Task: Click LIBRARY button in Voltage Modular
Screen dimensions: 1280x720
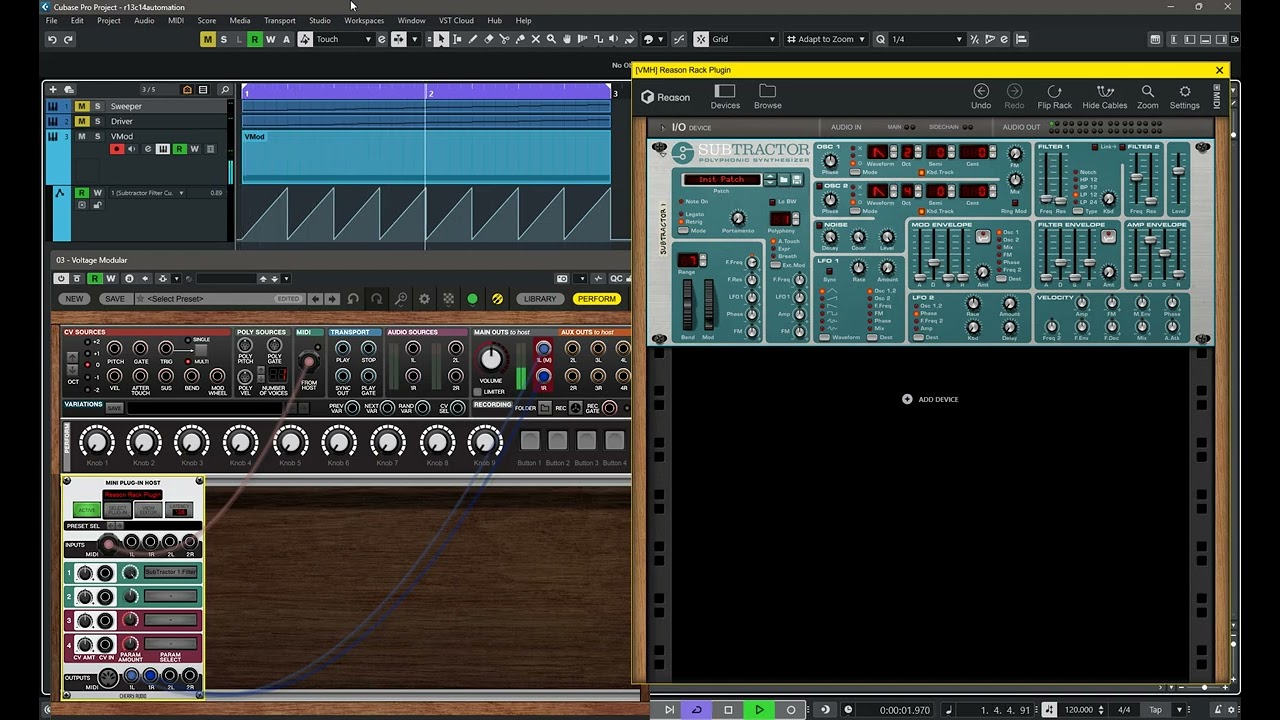Action: point(540,299)
